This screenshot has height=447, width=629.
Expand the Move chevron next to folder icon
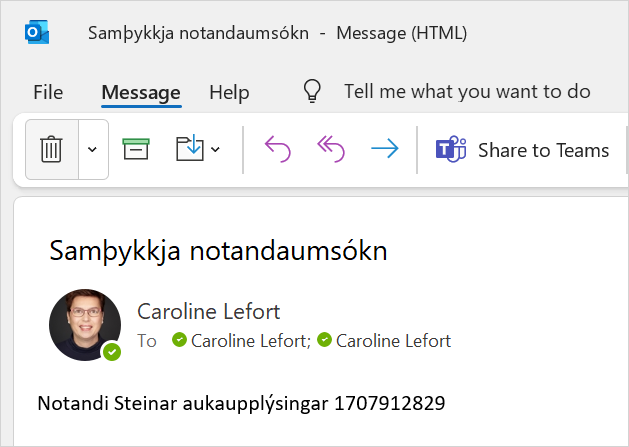coord(215,151)
